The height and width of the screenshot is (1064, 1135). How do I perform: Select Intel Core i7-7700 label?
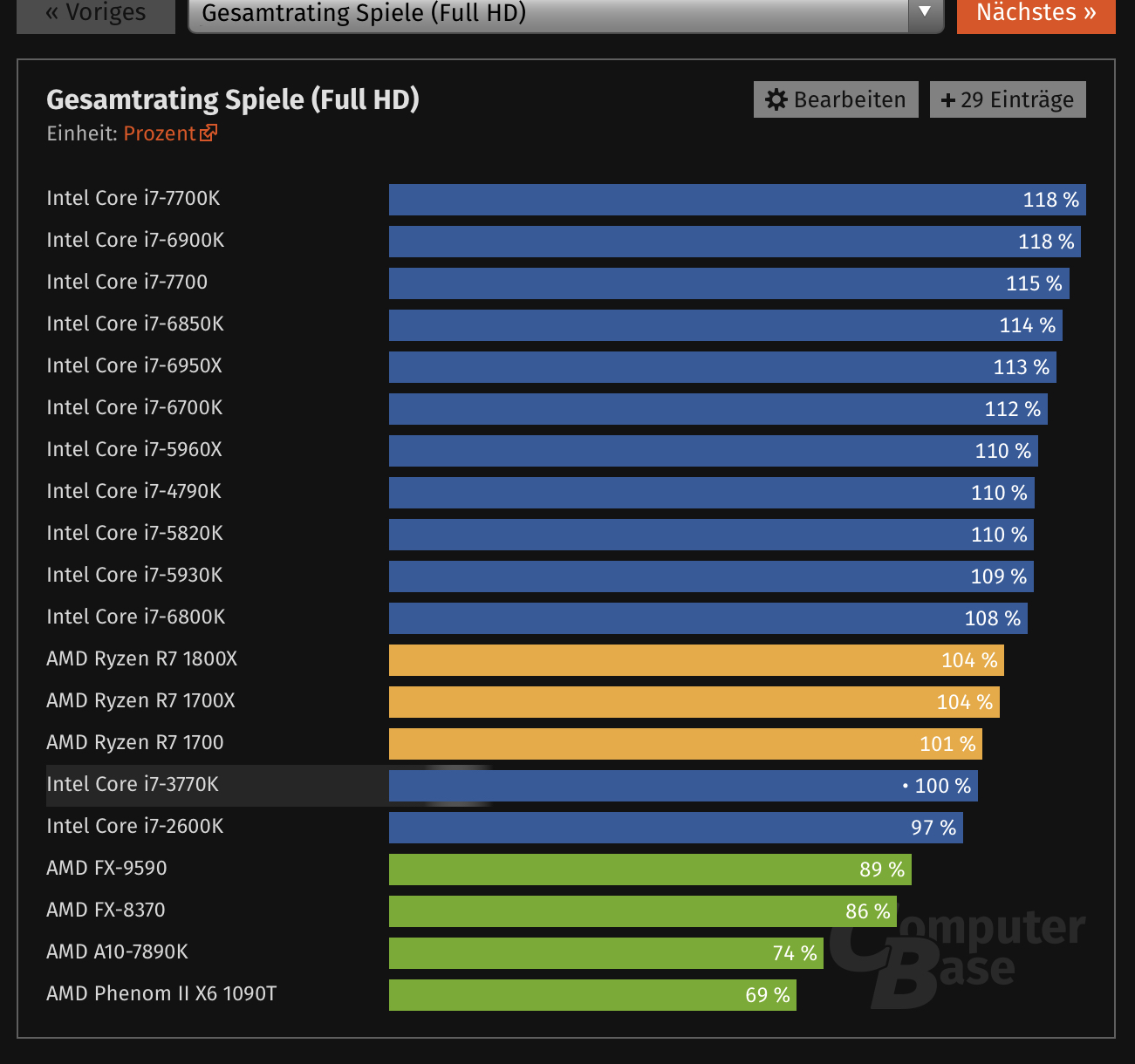(x=127, y=282)
